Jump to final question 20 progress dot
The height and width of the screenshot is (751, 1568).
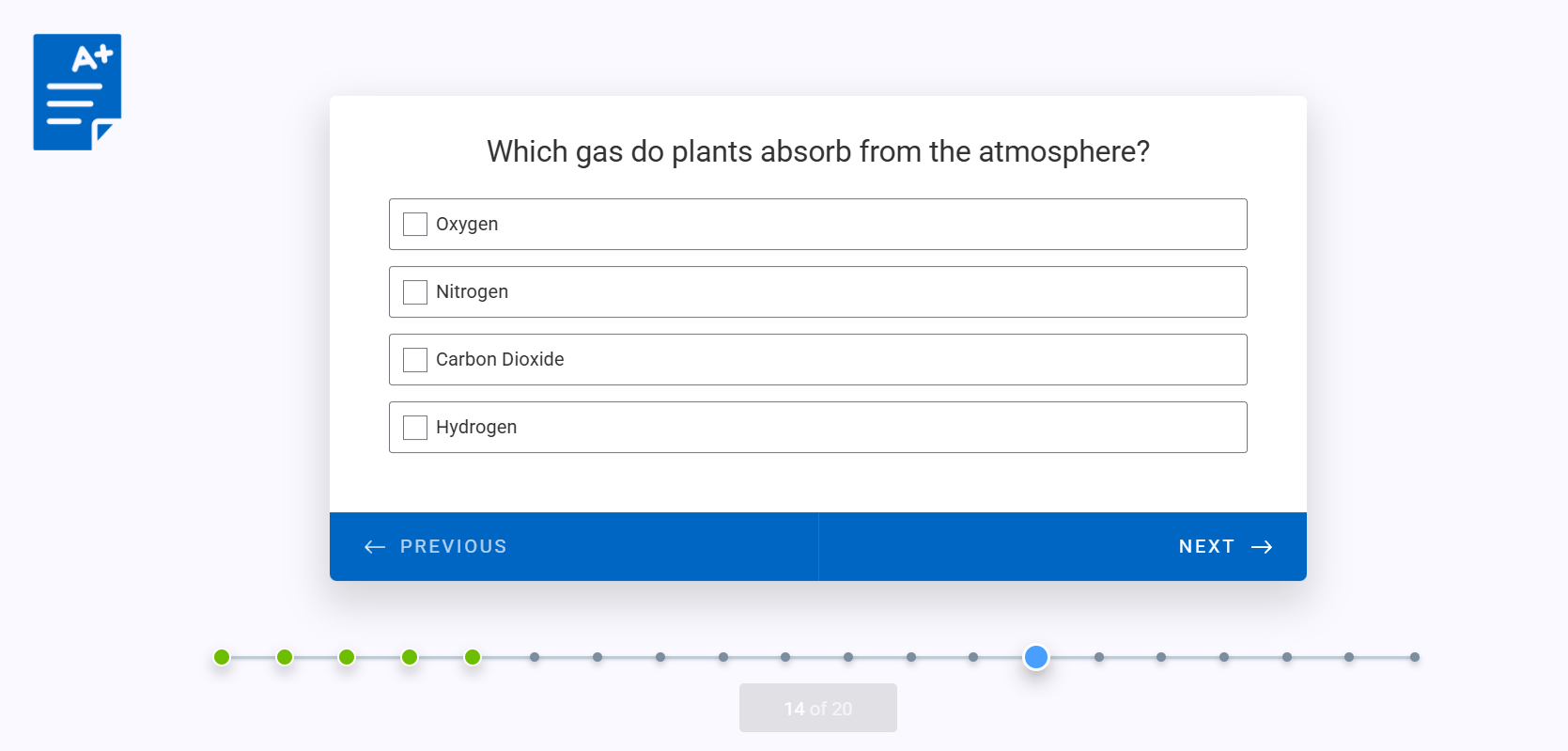tap(1415, 657)
